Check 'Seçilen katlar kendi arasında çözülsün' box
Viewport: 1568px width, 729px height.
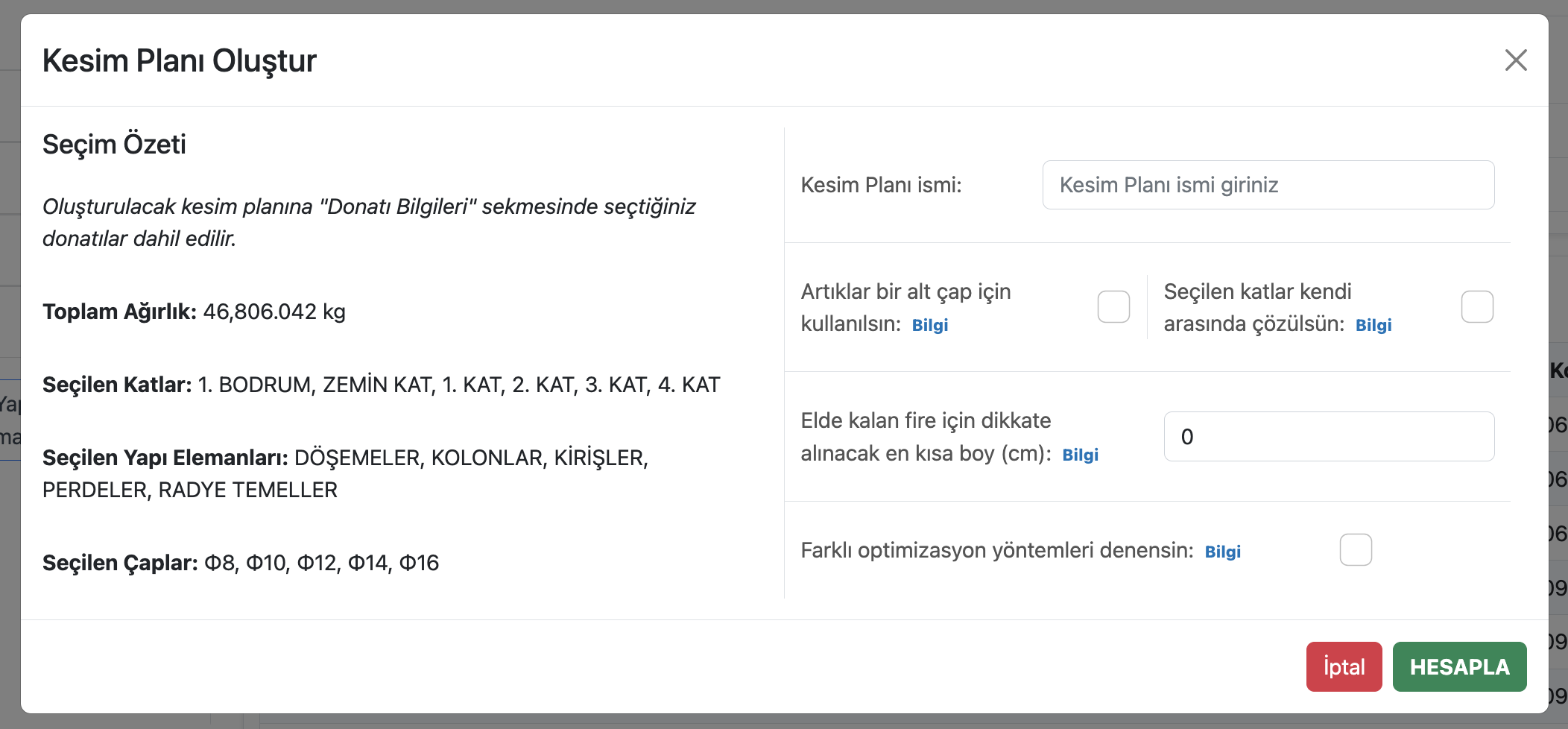click(1476, 307)
